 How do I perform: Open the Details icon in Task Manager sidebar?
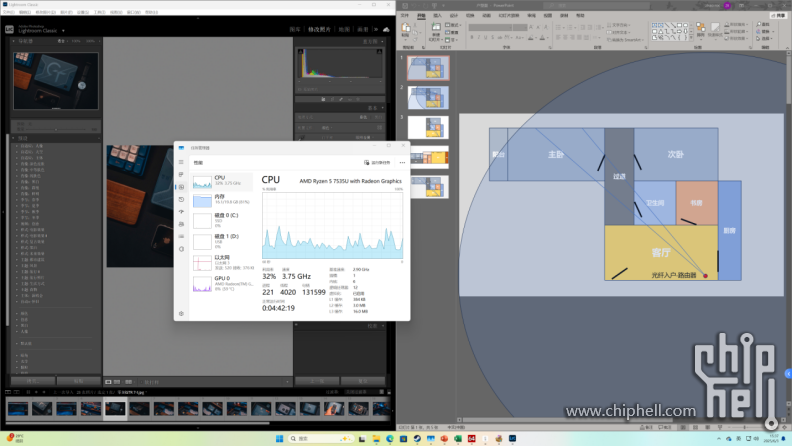181,236
